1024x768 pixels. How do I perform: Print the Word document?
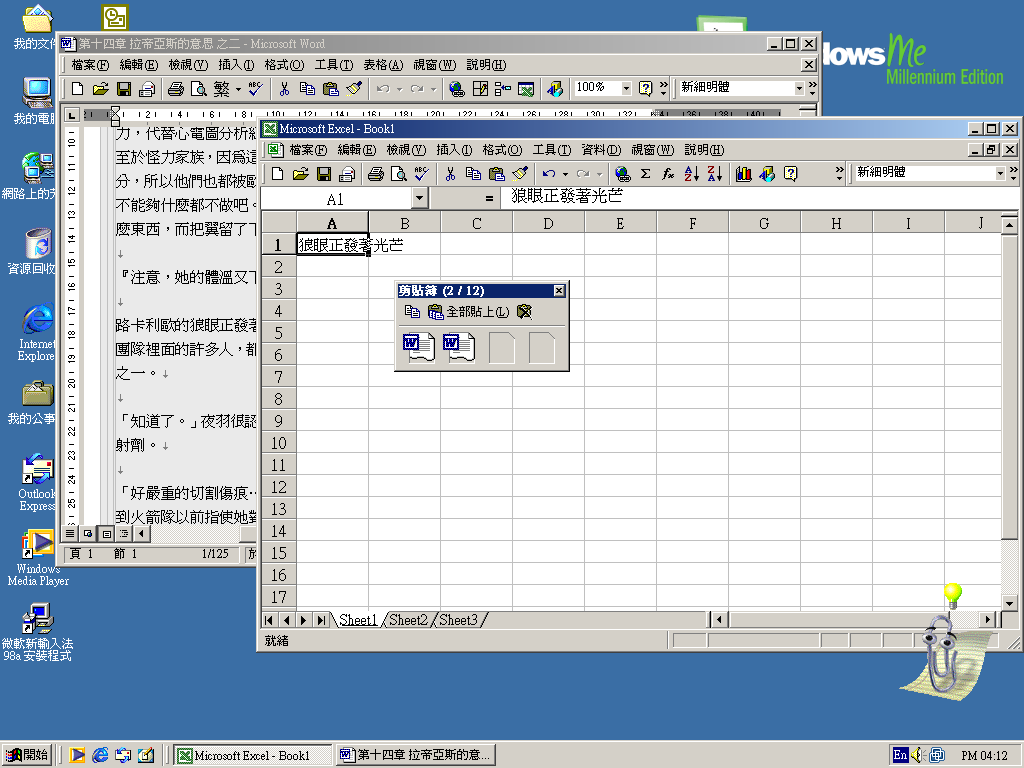point(176,89)
